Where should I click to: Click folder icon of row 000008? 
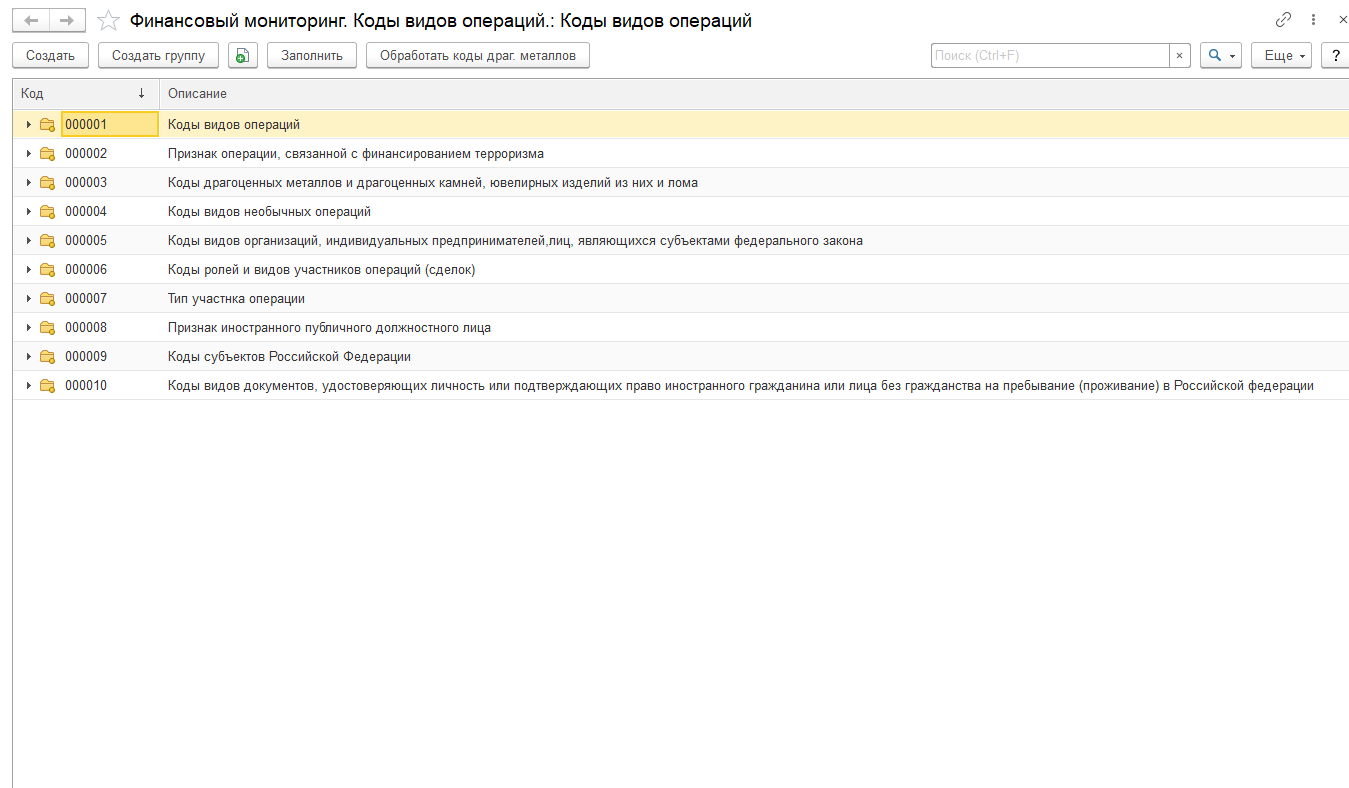click(x=47, y=328)
